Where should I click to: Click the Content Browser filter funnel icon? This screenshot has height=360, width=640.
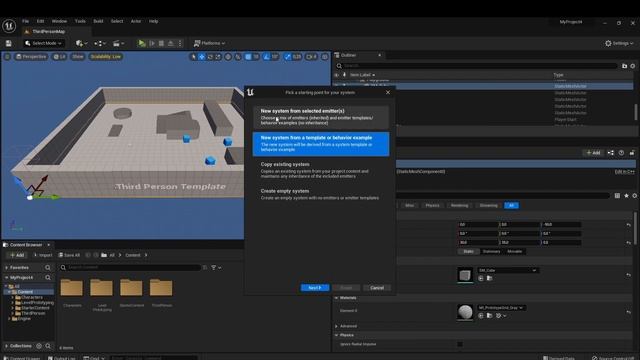tap(213, 268)
